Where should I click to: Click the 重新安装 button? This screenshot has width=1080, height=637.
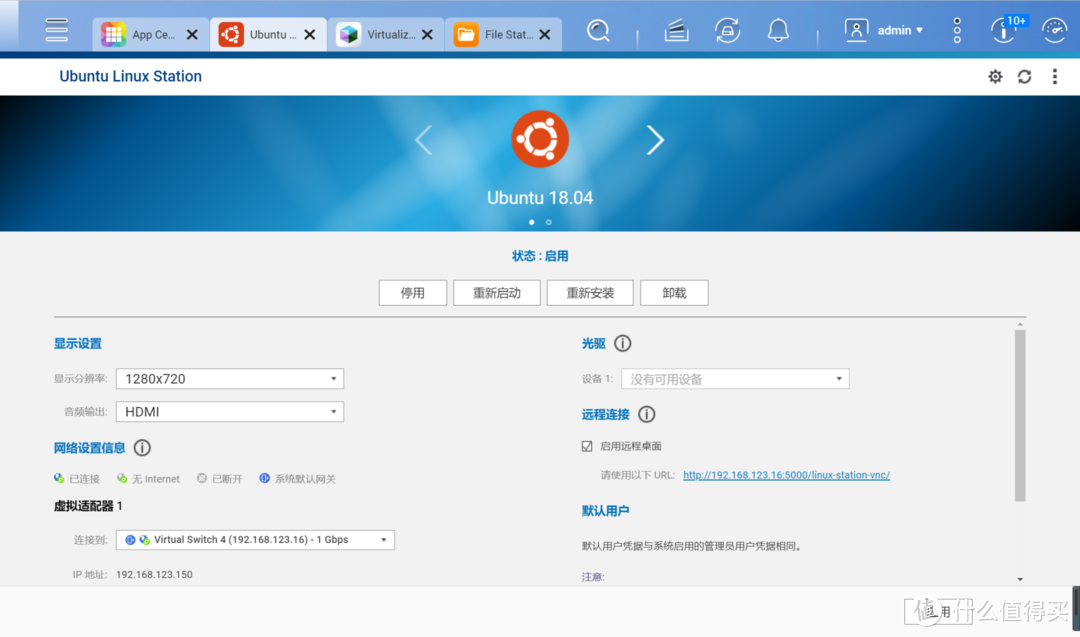[590, 293]
